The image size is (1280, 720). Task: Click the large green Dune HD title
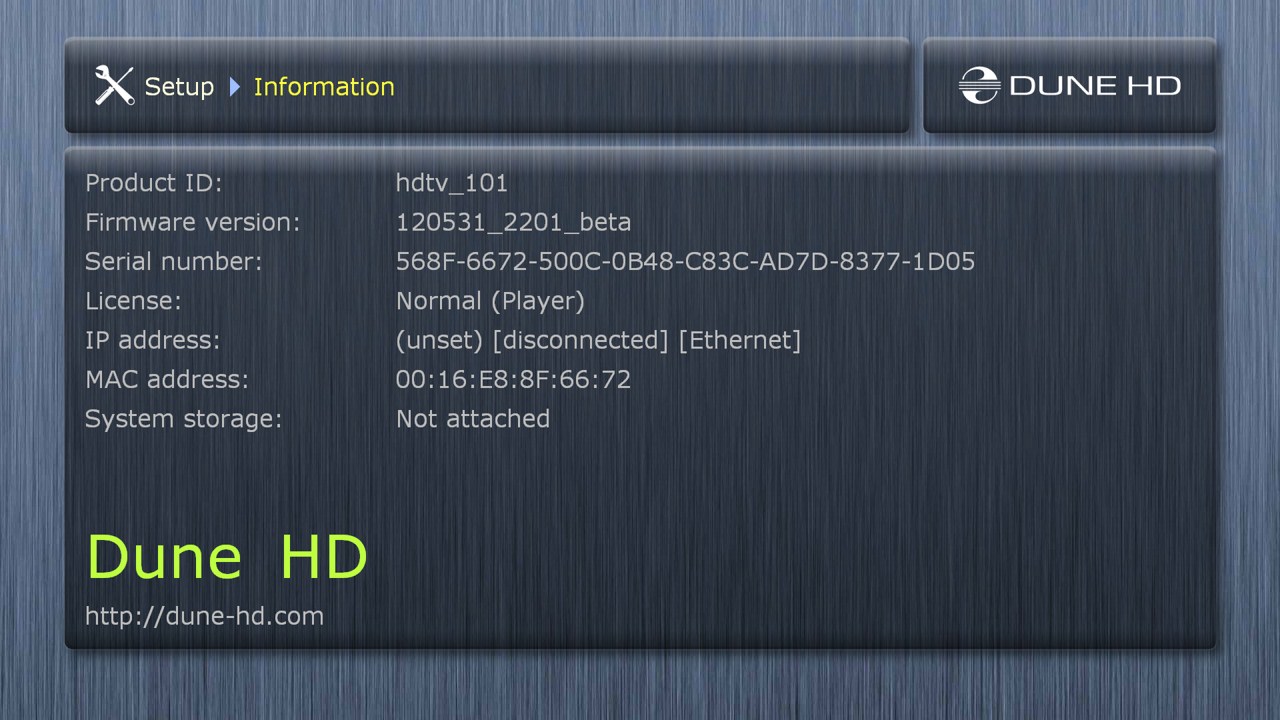point(227,556)
